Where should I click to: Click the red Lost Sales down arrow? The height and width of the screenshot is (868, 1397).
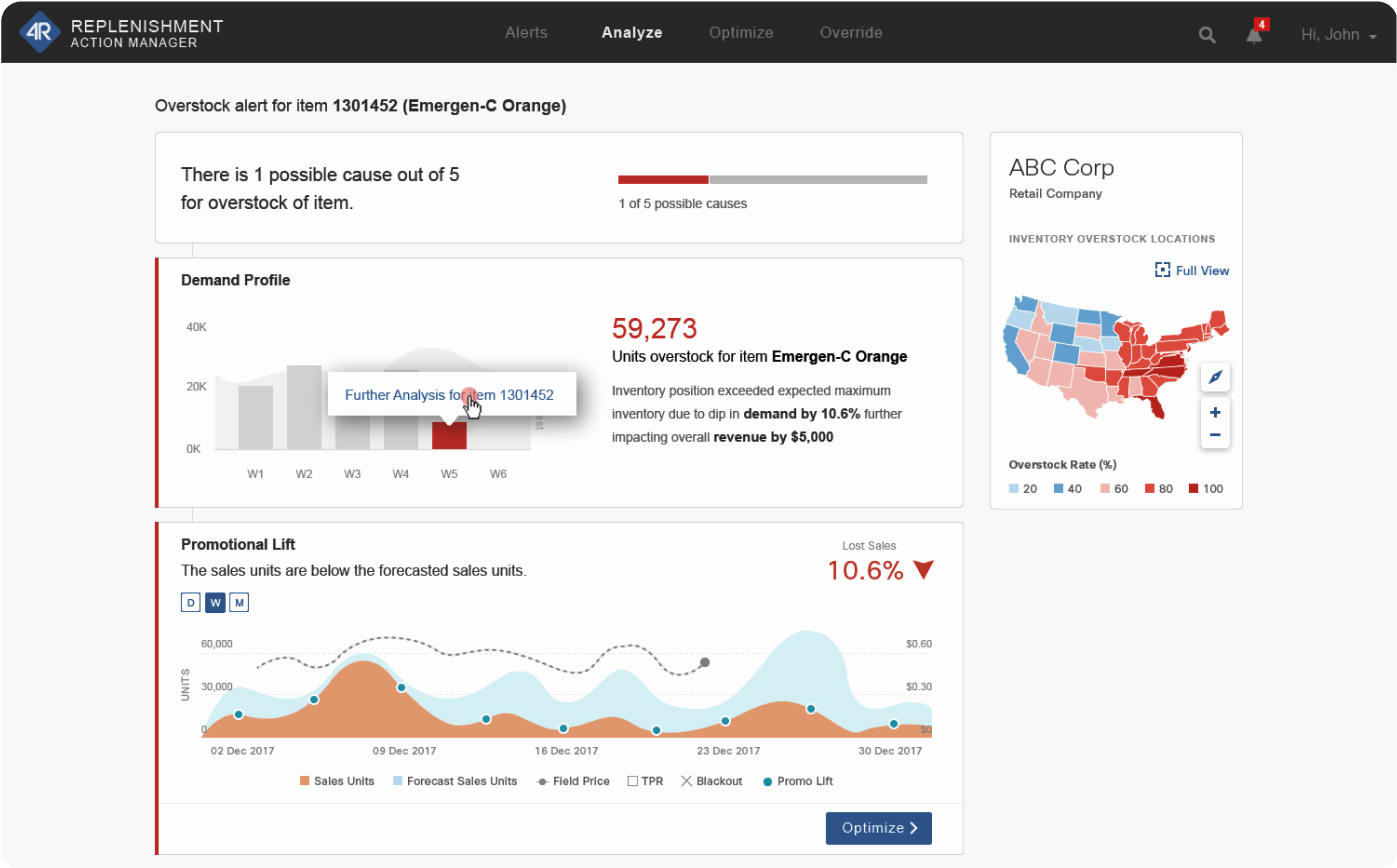pyautogui.click(x=923, y=570)
